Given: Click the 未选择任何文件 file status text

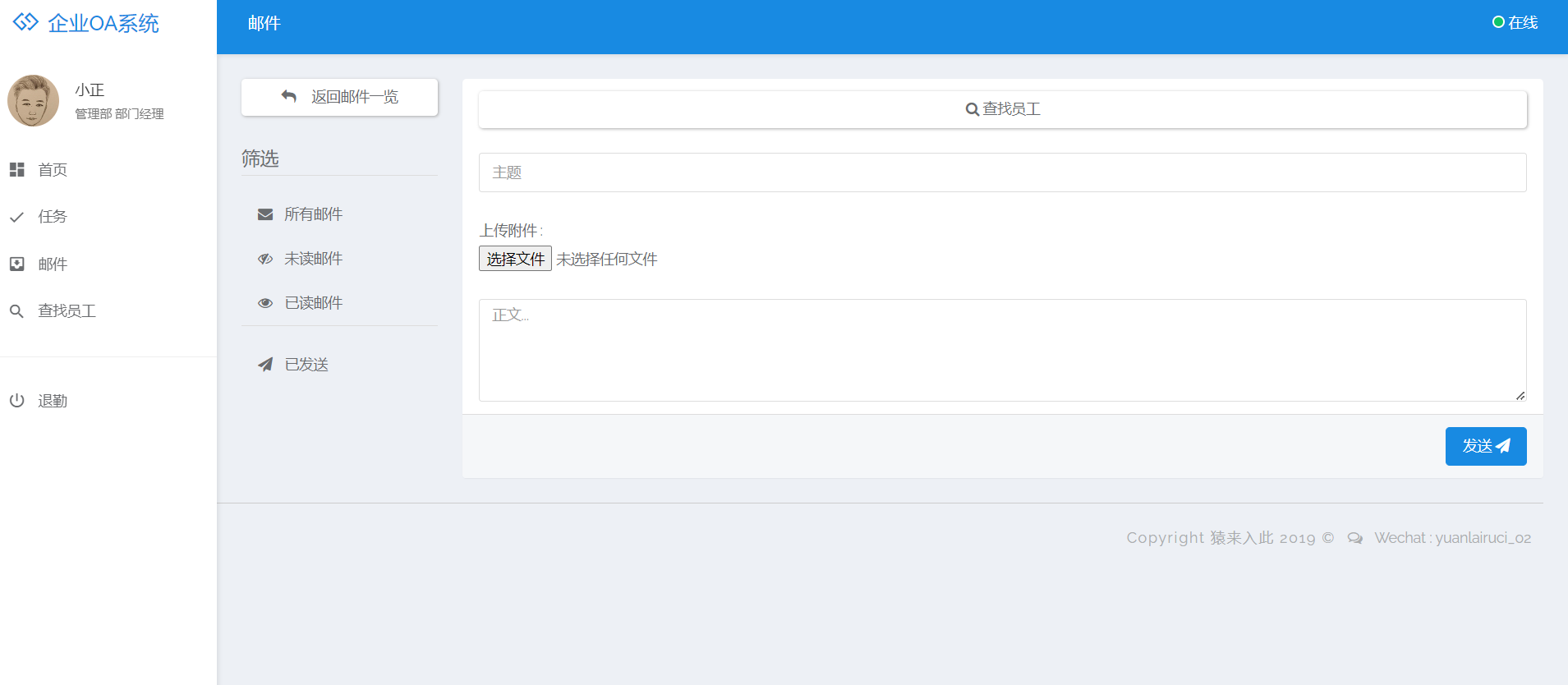Looking at the screenshot, I should click(607, 260).
